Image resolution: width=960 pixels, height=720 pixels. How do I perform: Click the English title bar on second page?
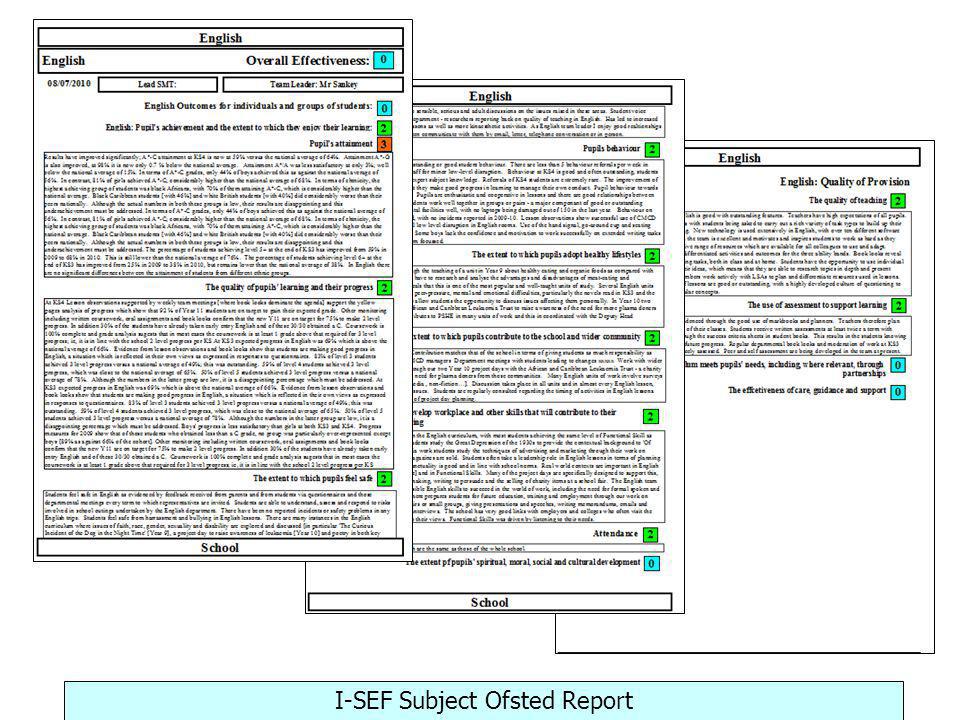542,96
